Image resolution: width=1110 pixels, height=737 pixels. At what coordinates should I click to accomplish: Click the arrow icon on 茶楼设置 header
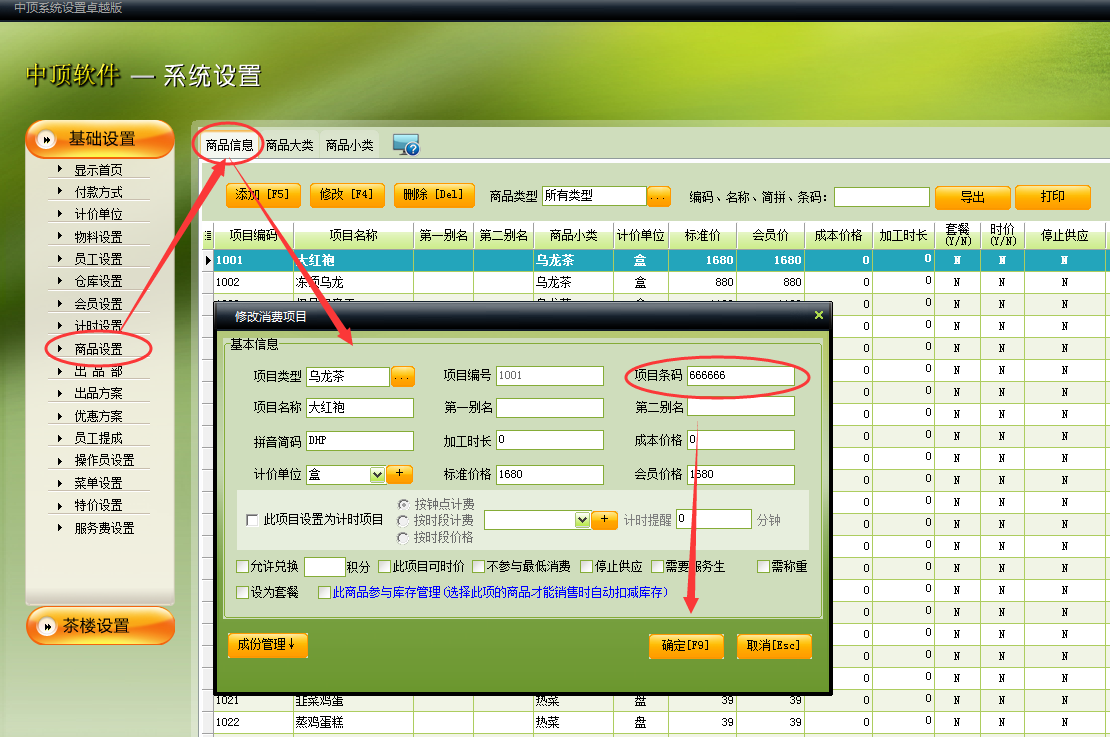point(46,627)
